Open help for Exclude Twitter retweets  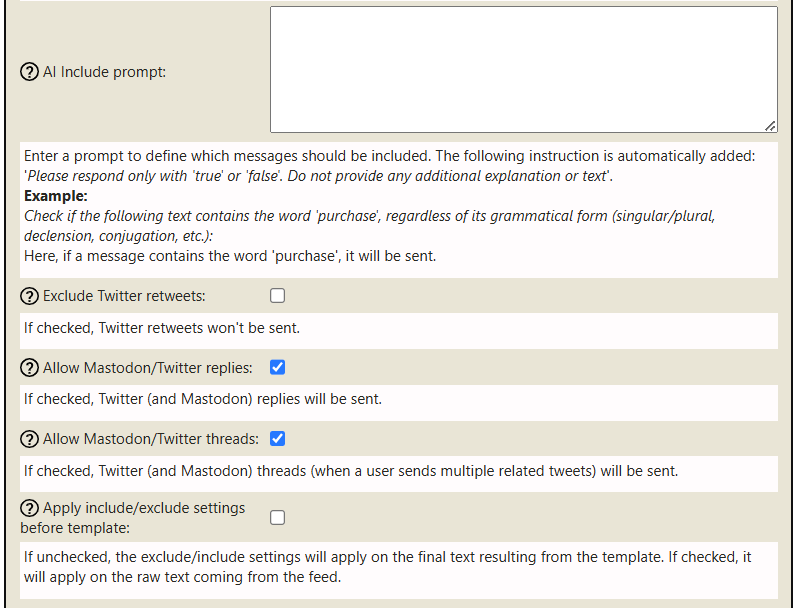(x=30, y=296)
